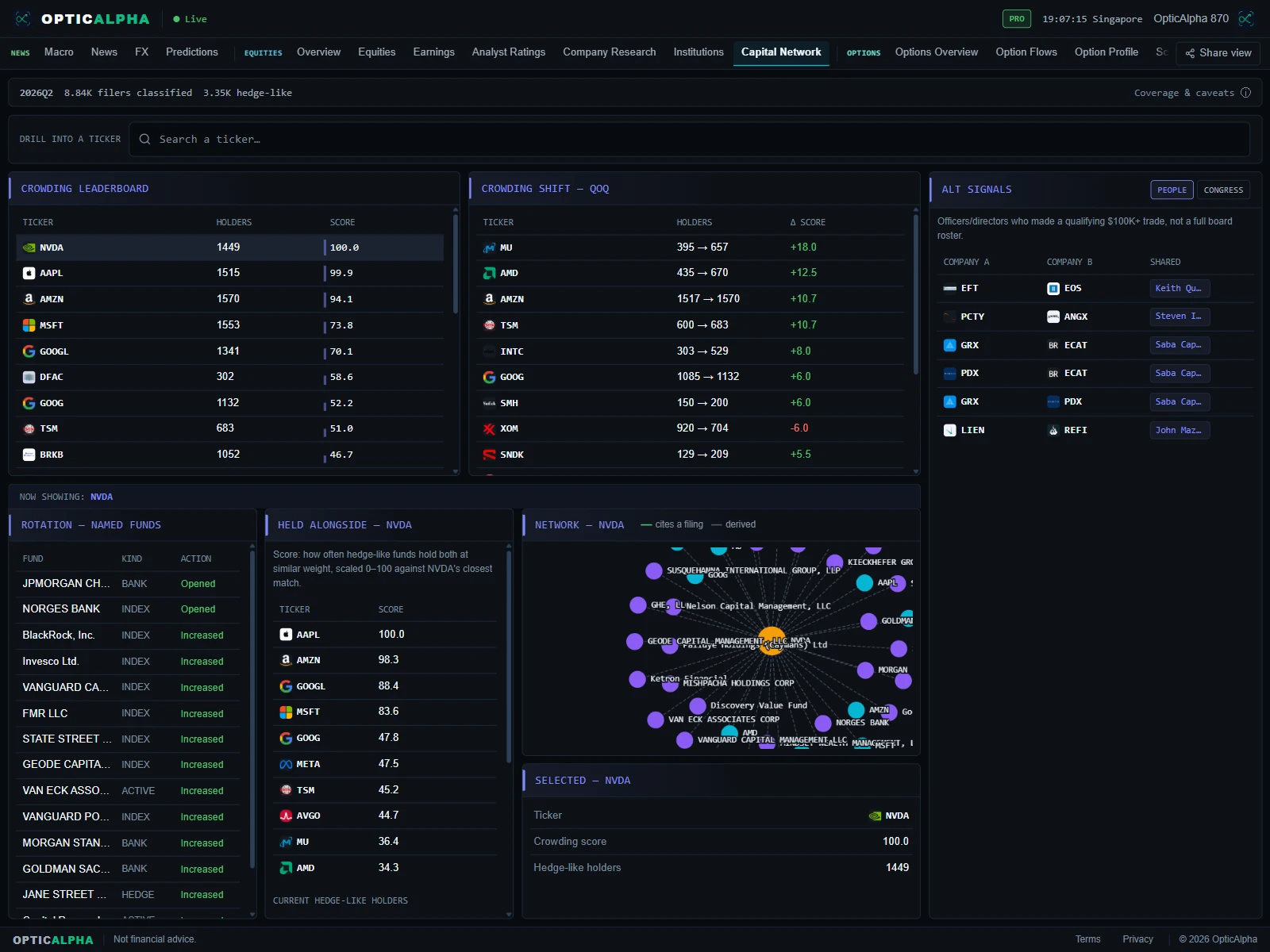This screenshot has height=952, width=1270.
Task: Click the REFI logo in Alt Signals
Action: pos(1053,430)
